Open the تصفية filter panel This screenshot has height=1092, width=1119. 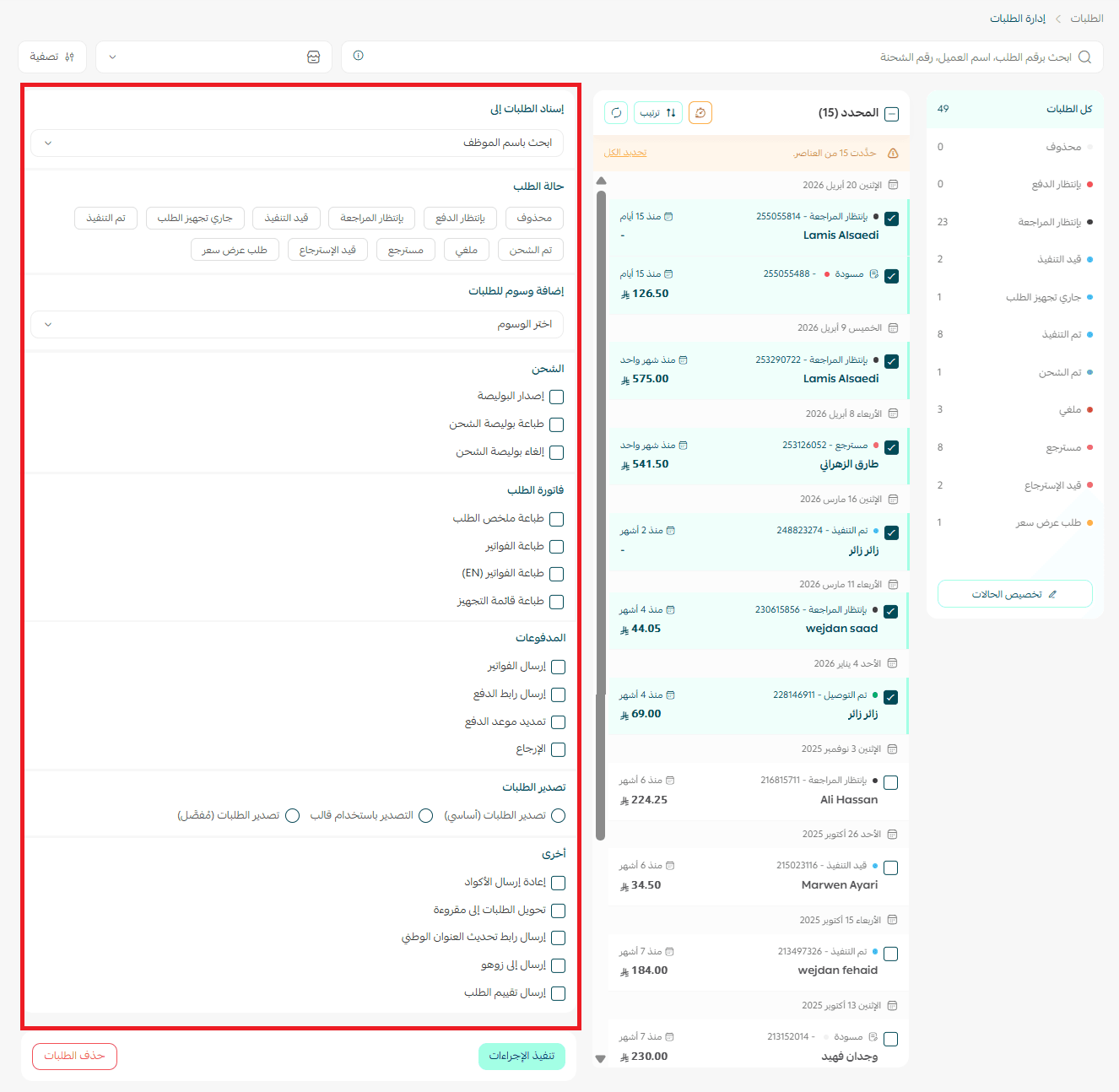[x=52, y=57]
